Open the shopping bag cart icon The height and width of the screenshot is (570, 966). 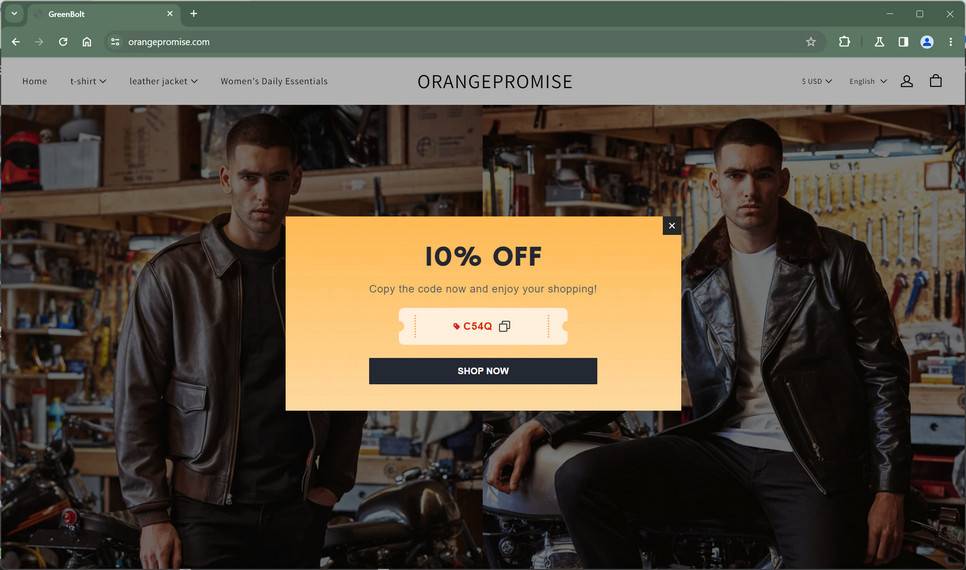point(935,81)
